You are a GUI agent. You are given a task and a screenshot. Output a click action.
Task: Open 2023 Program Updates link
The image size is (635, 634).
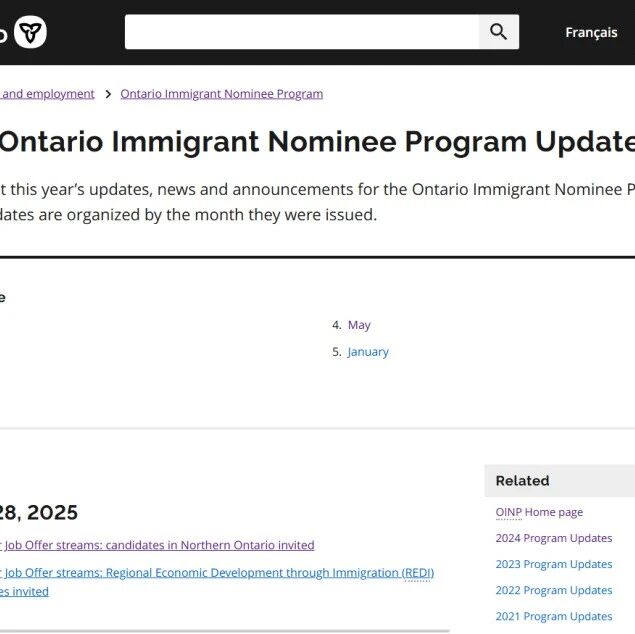pyautogui.click(x=554, y=564)
